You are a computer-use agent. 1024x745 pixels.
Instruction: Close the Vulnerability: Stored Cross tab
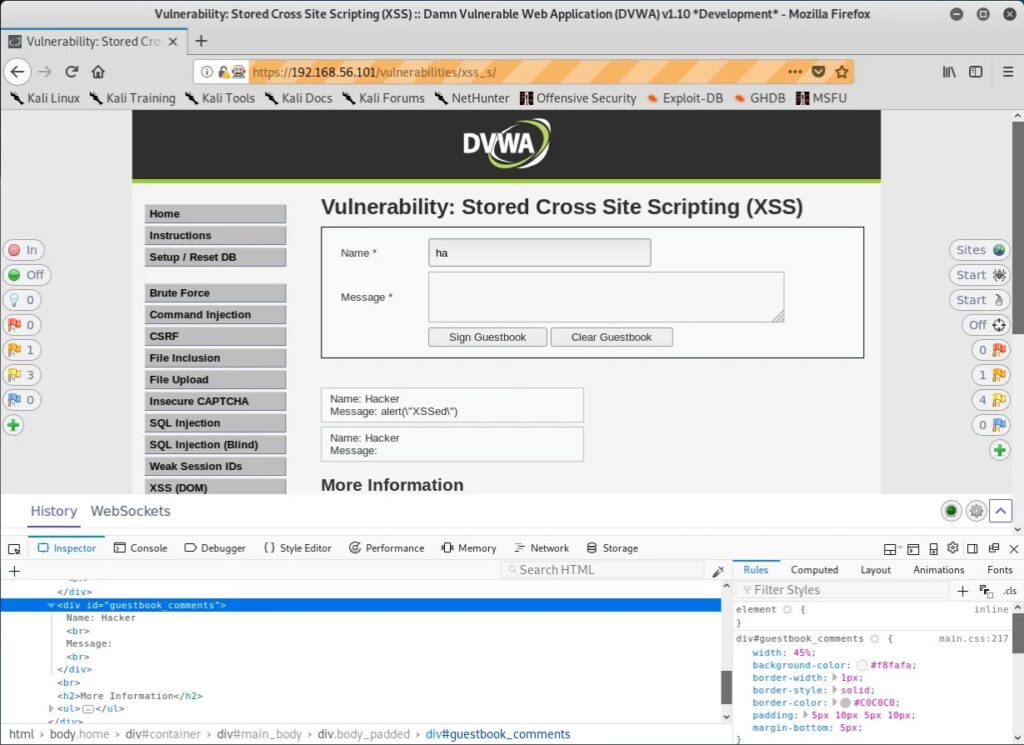pyautogui.click(x=173, y=42)
